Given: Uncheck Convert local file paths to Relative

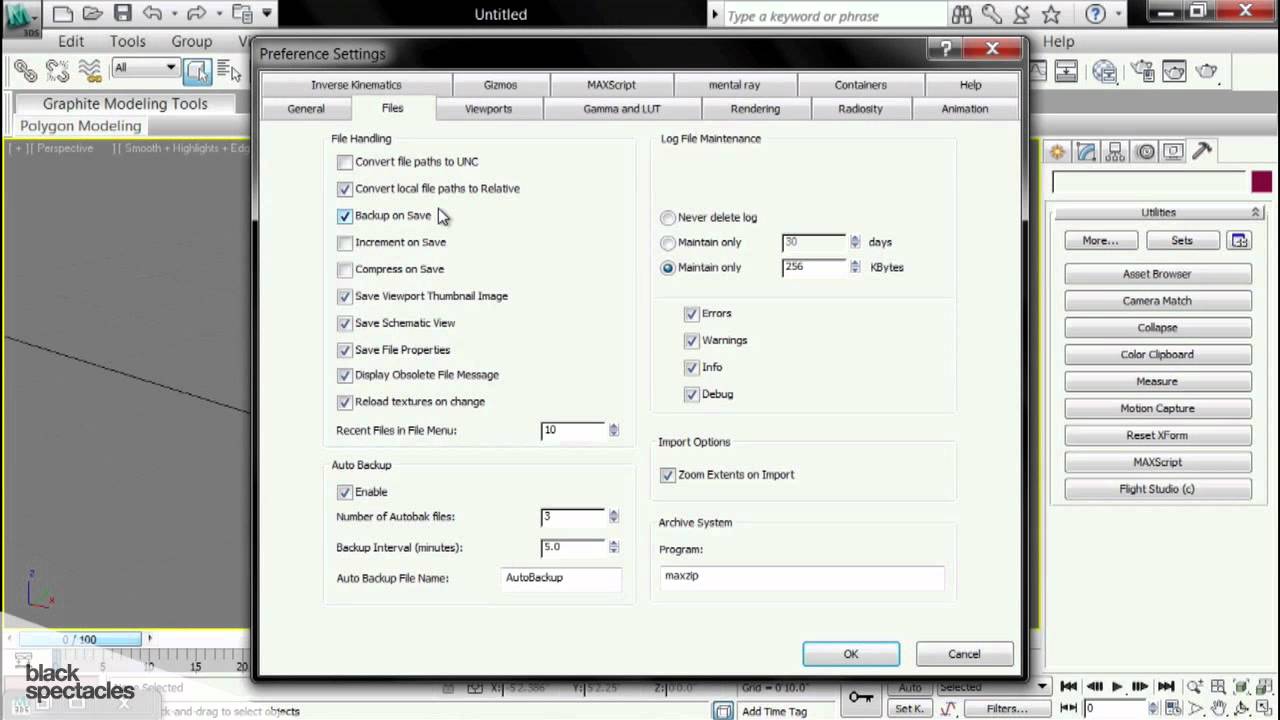Looking at the screenshot, I should (345, 189).
